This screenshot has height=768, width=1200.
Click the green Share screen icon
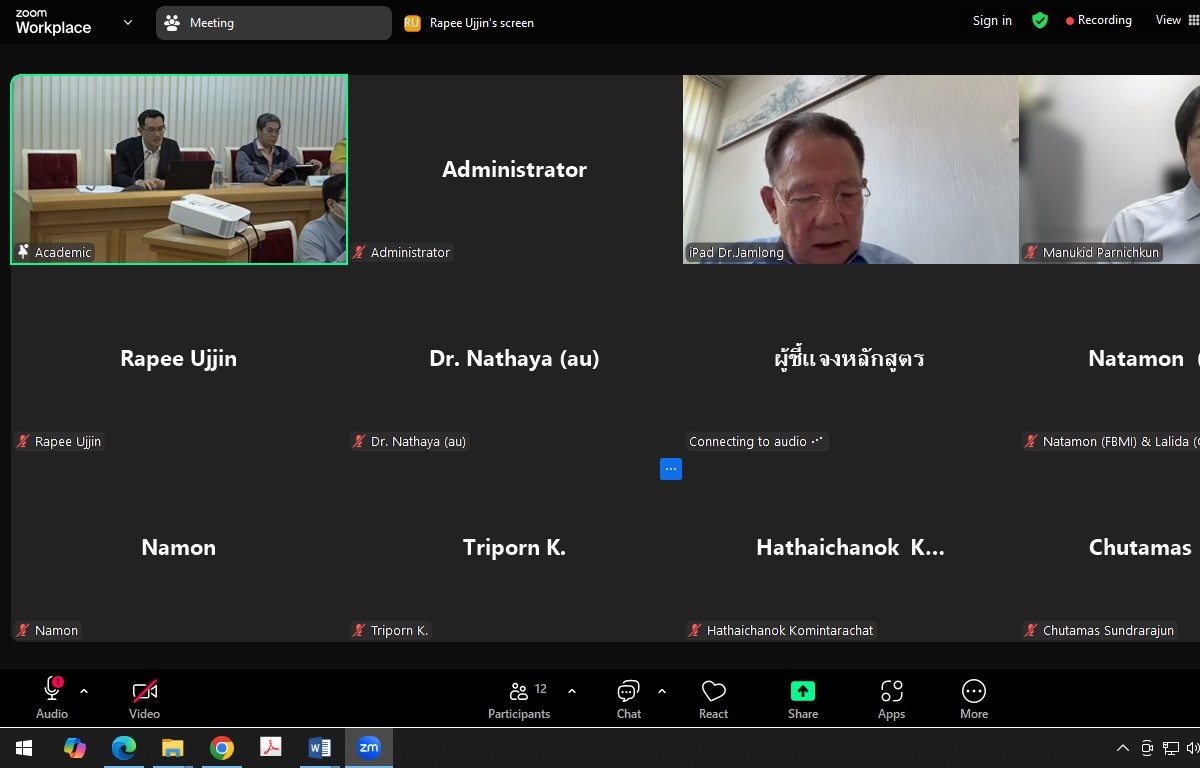point(802,691)
